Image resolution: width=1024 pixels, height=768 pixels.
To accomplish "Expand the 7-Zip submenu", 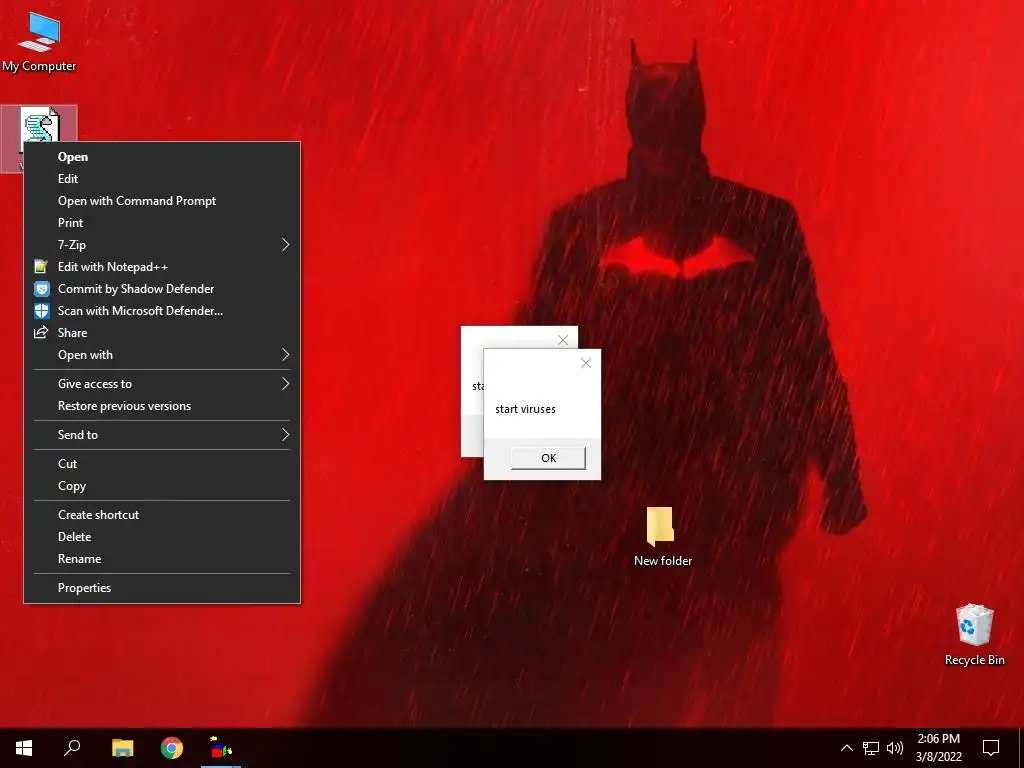I will click(x=162, y=245).
